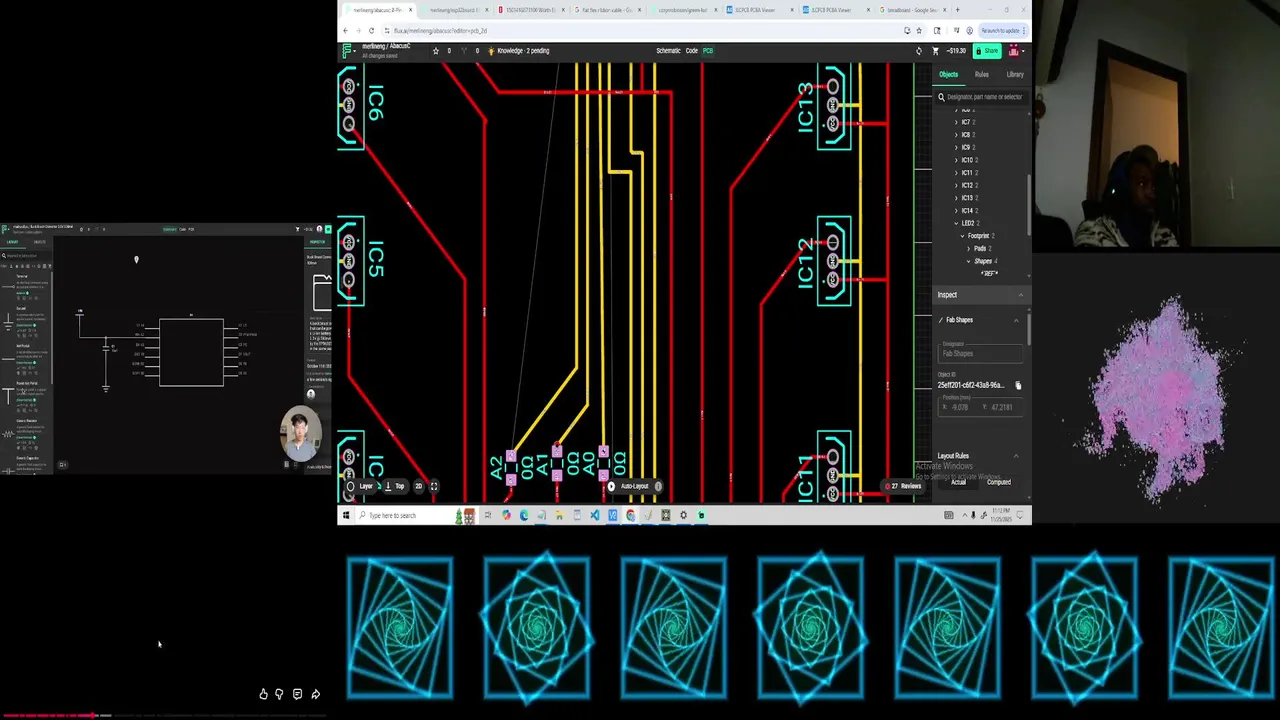
Task: Copy the Object ID value
Action: pyautogui.click(x=1018, y=385)
